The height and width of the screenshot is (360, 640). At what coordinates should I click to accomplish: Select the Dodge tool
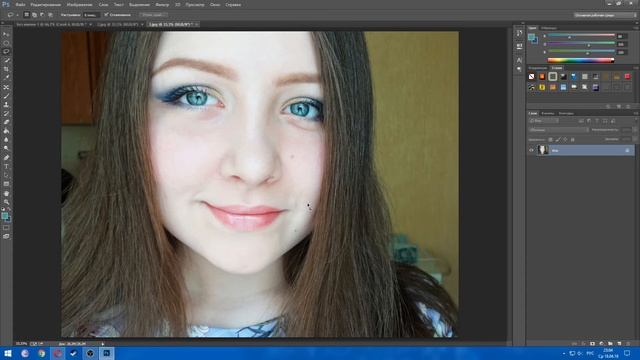point(6,149)
